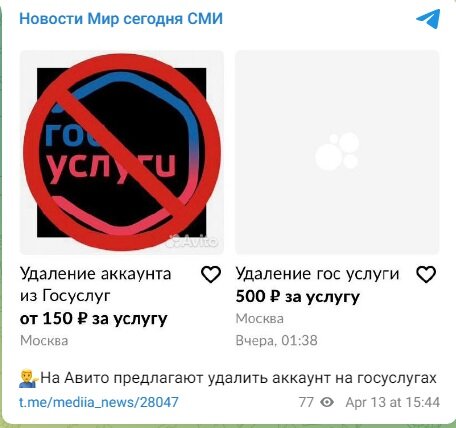Click the Avito watermark on the Госуслуги image
This screenshot has width=456, height=428.
coord(193,241)
